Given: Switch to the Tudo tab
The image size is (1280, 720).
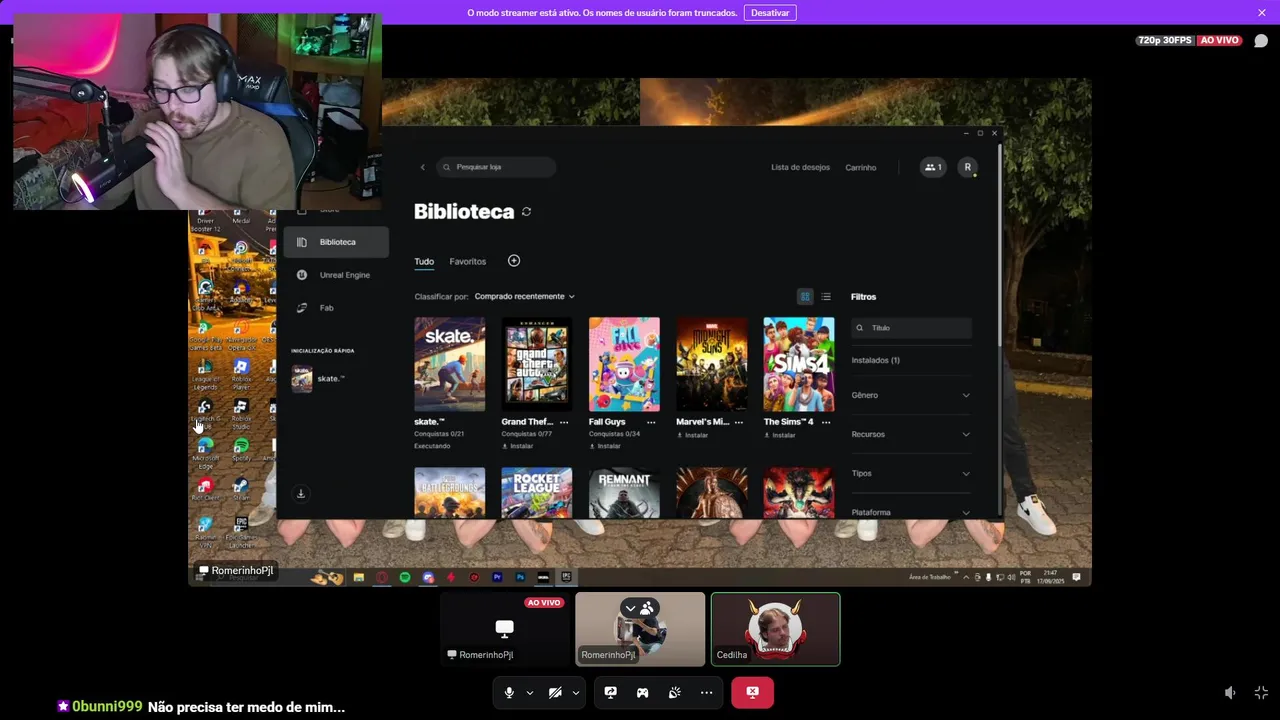Looking at the screenshot, I should [424, 261].
